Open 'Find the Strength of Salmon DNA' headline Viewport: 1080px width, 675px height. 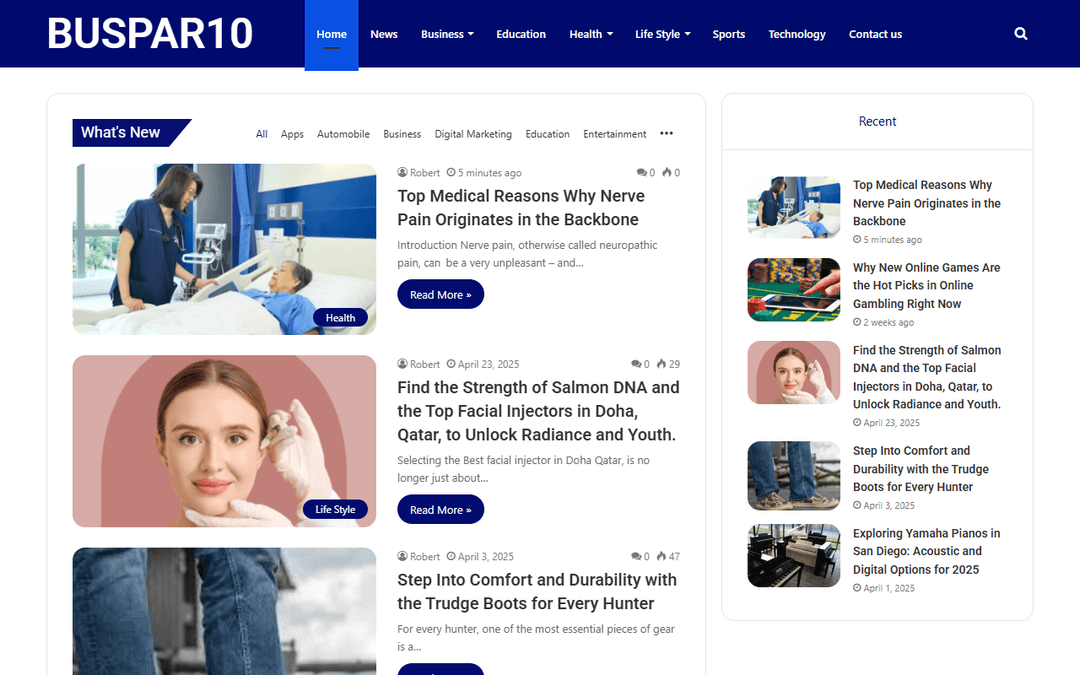pos(539,411)
